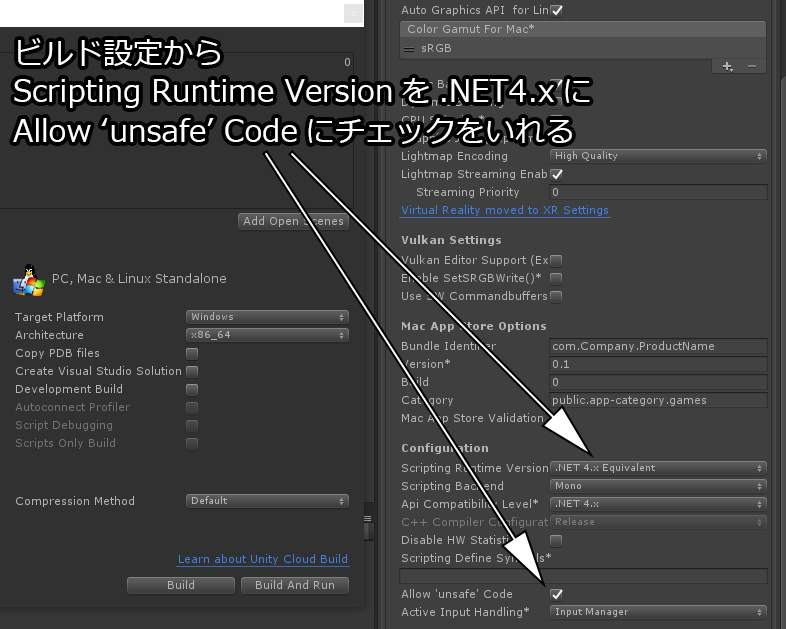
Task: Open Compression Method Default dropdown
Action: [x=267, y=501]
